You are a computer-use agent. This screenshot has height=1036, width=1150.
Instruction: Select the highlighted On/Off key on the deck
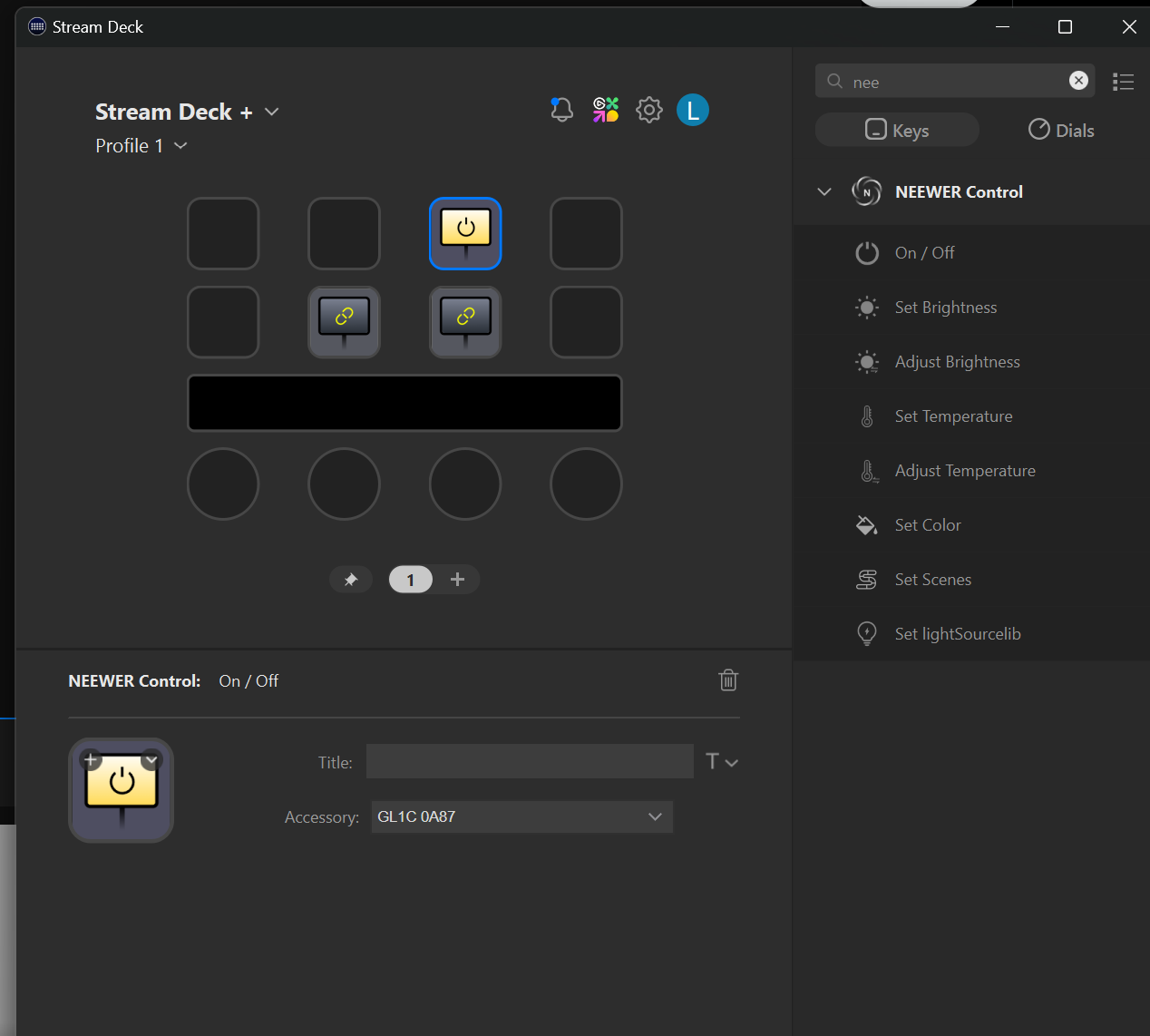point(465,233)
